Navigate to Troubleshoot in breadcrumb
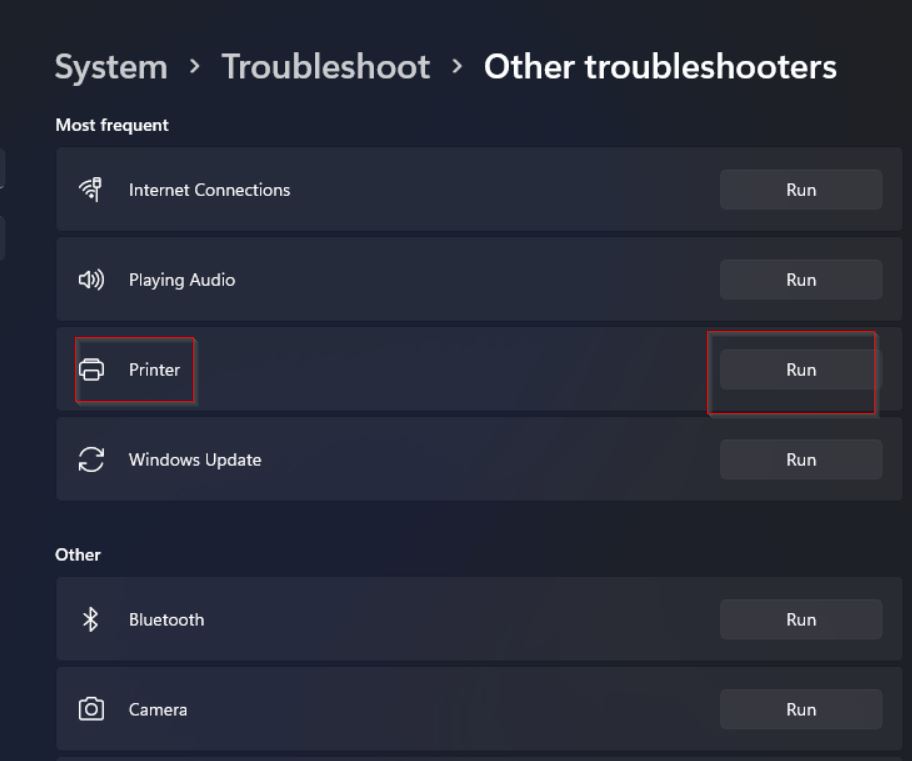The height and width of the screenshot is (761, 912). (325, 67)
